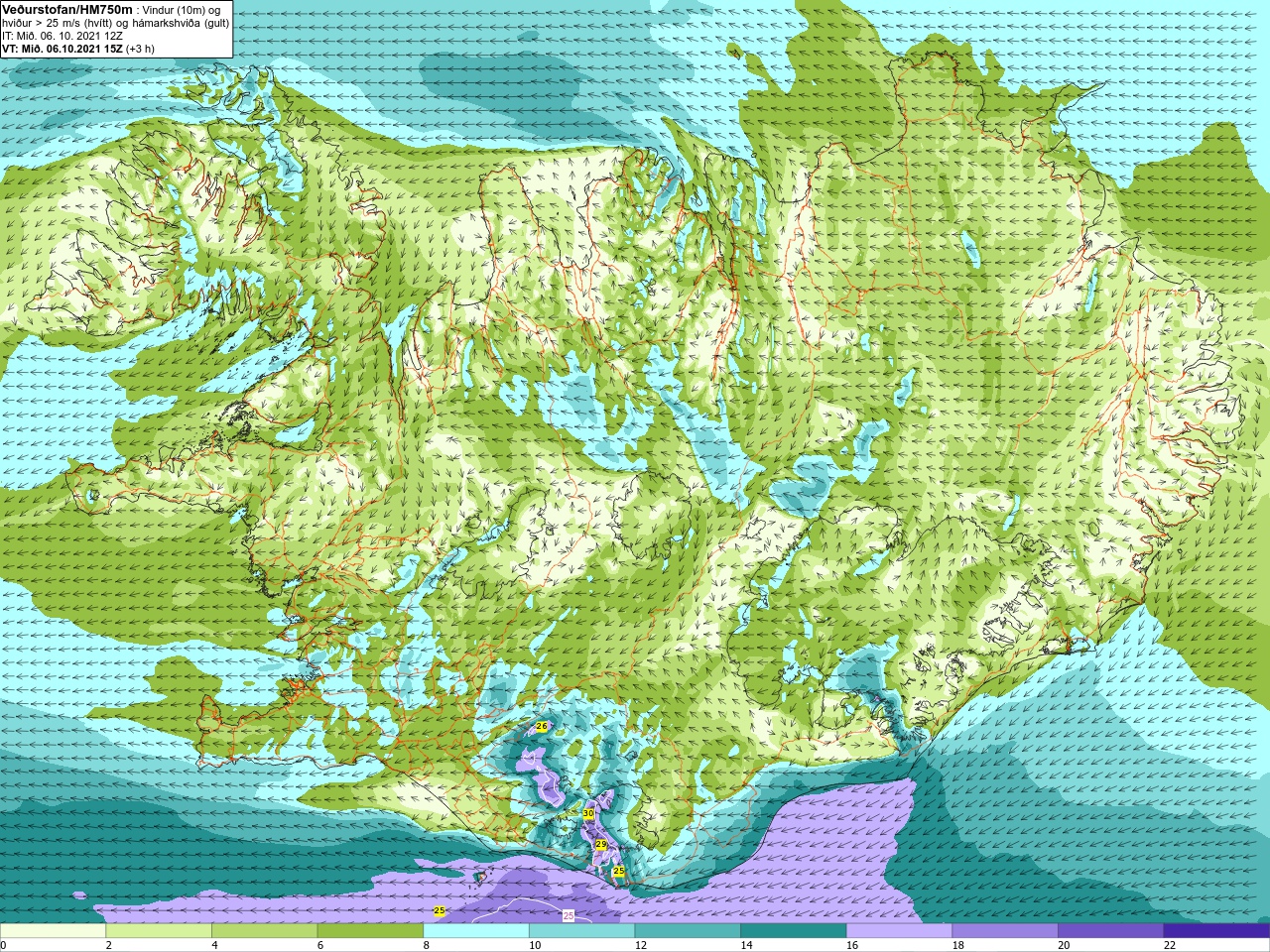Click the scale tick label '2'

[108, 945]
